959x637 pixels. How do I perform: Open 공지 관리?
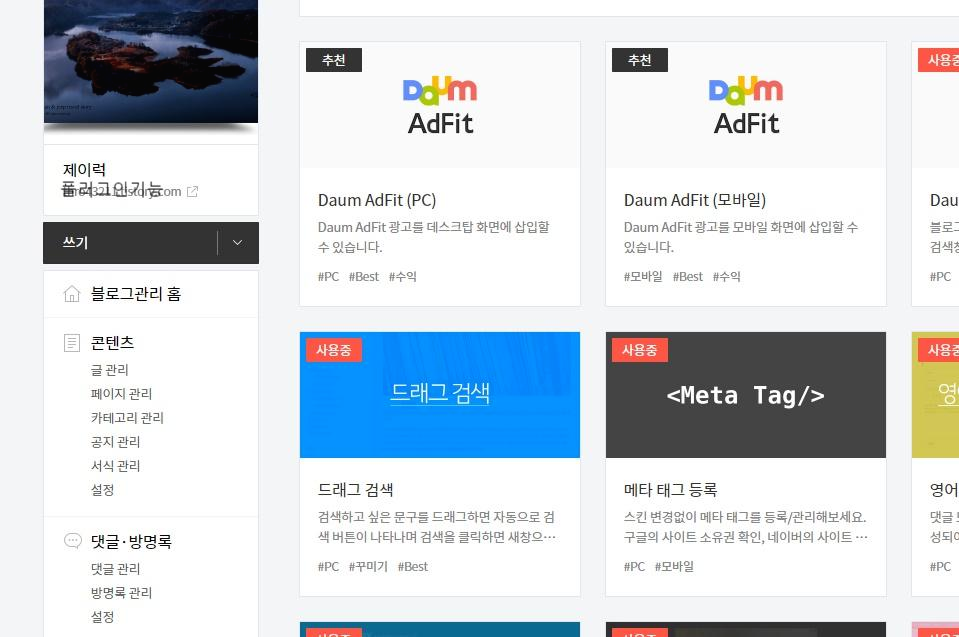116,441
